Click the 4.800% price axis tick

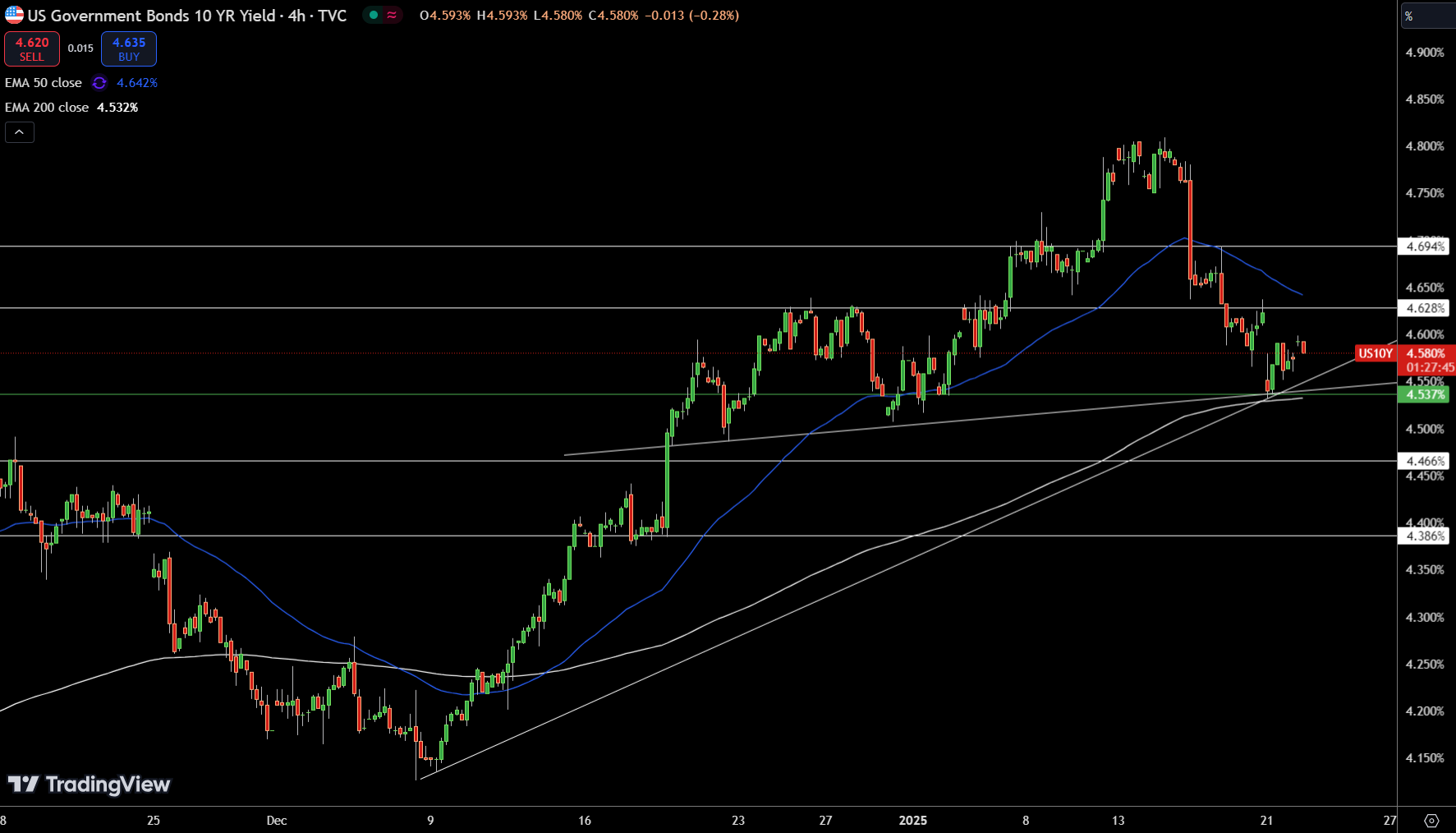pos(1425,146)
